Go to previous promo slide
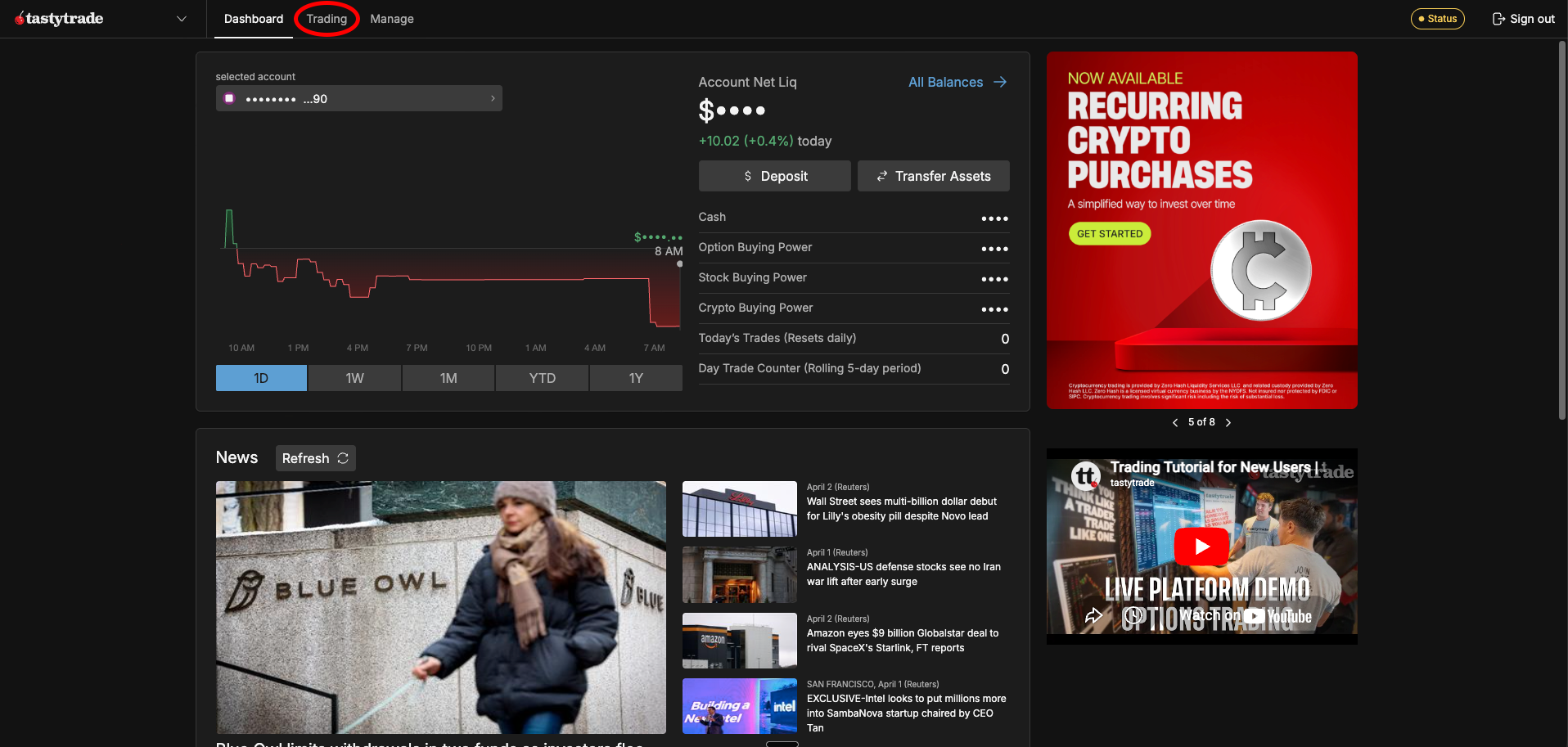 point(1175,422)
